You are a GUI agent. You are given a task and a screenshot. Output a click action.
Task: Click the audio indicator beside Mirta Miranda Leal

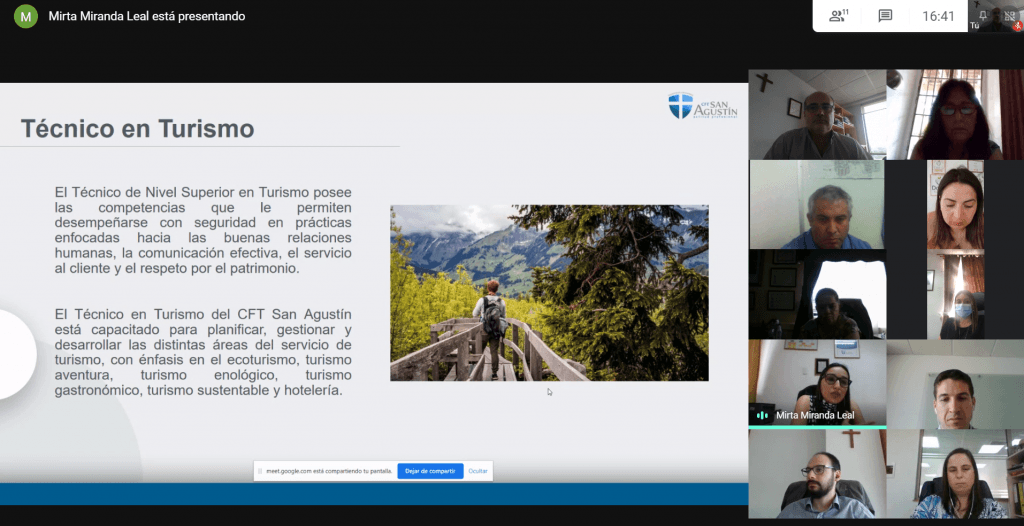(762, 415)
